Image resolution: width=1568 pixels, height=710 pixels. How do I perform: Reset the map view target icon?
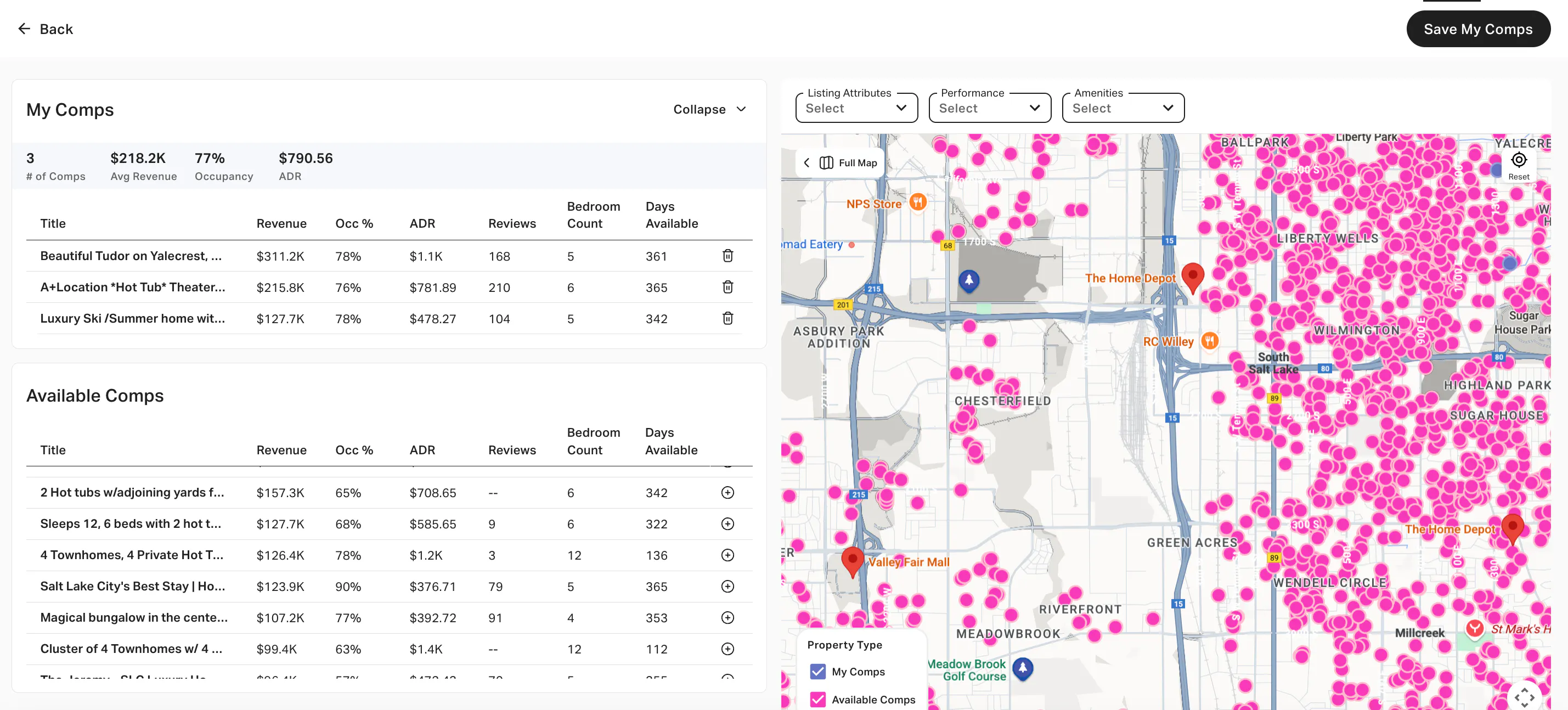[1519, 160]
